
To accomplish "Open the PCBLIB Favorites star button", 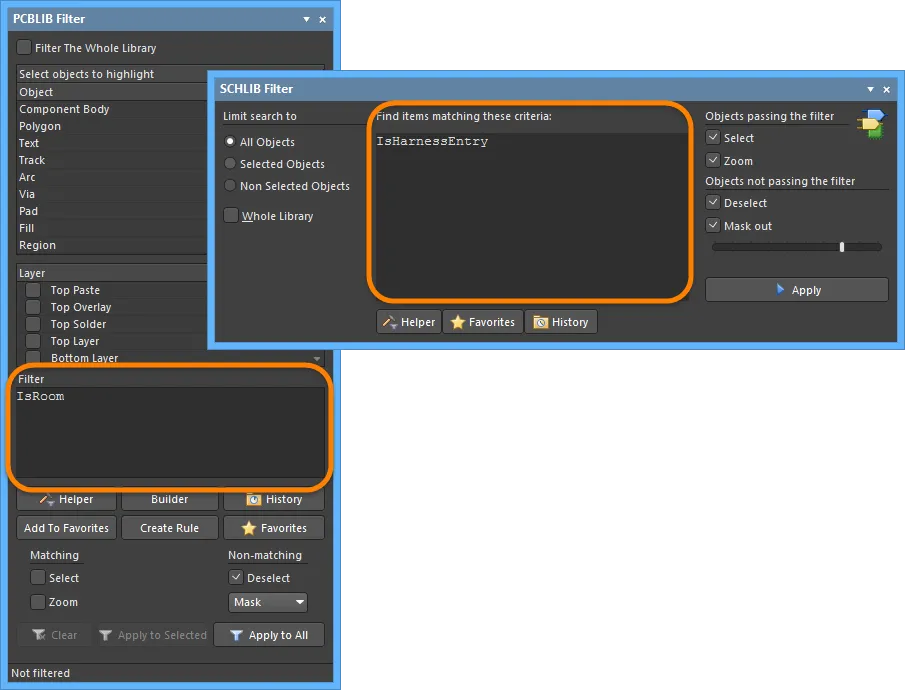I will click(274, 528).
